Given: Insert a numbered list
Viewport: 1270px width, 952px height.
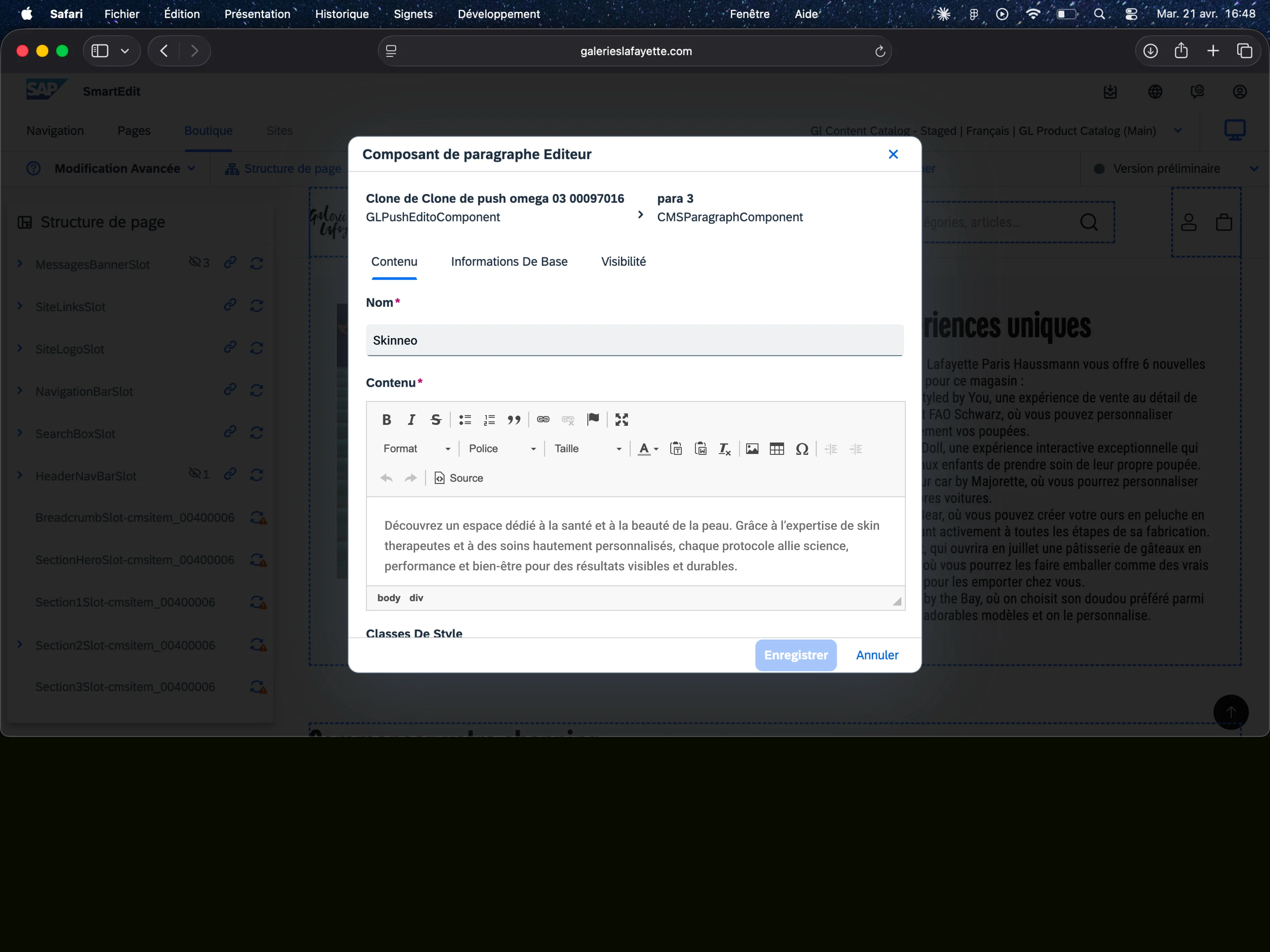Looking at the screenshot, I should pos(489,420).
